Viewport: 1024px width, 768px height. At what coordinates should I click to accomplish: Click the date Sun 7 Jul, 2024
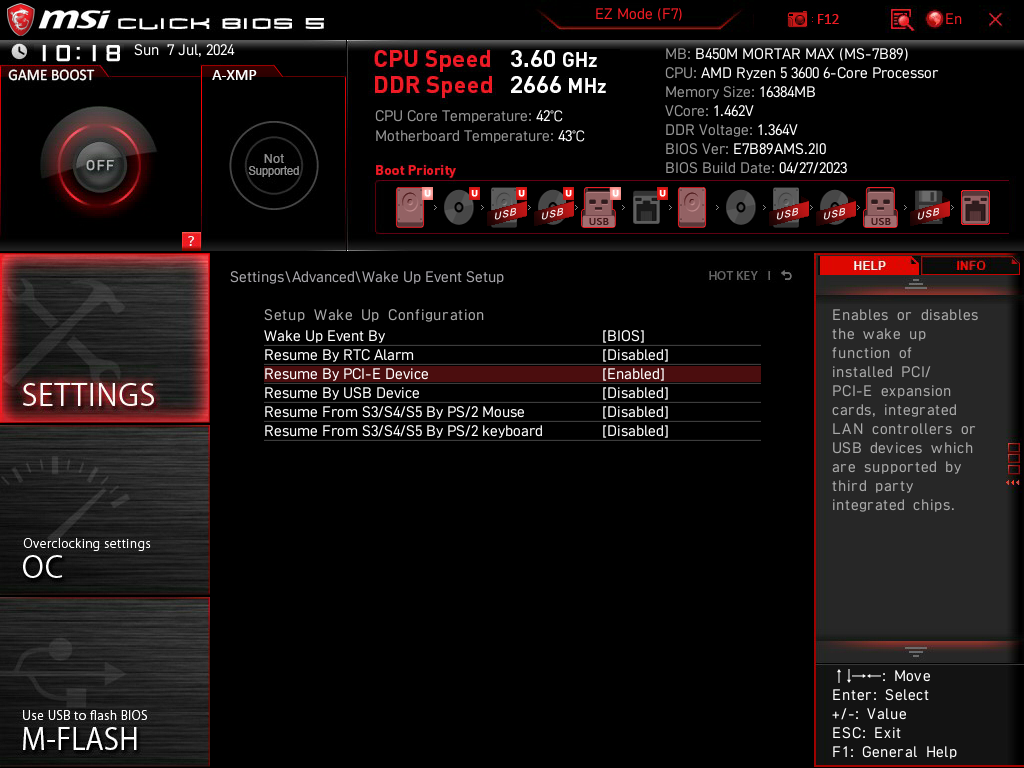tap(184, 50)
